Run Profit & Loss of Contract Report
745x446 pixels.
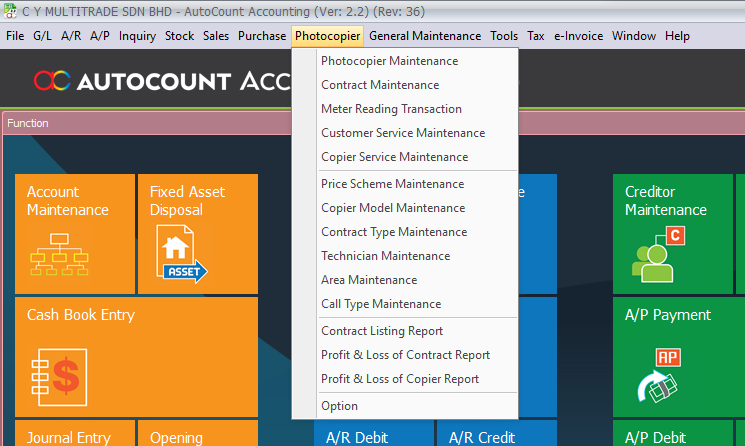[x=405, y=355]
